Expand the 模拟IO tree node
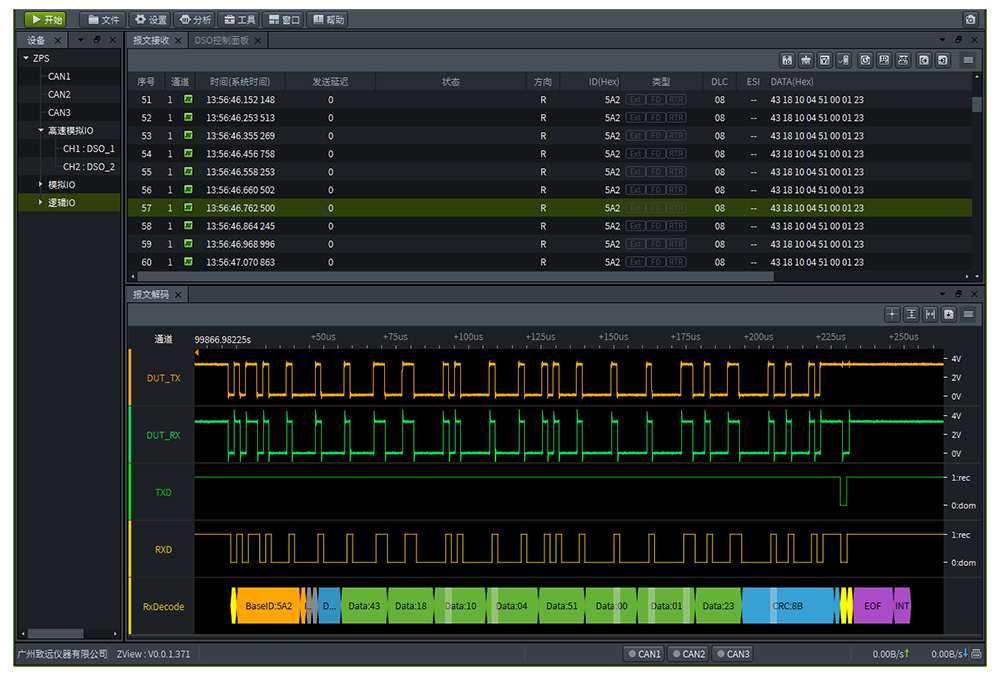1000x676 pixels. coord(41,184)
